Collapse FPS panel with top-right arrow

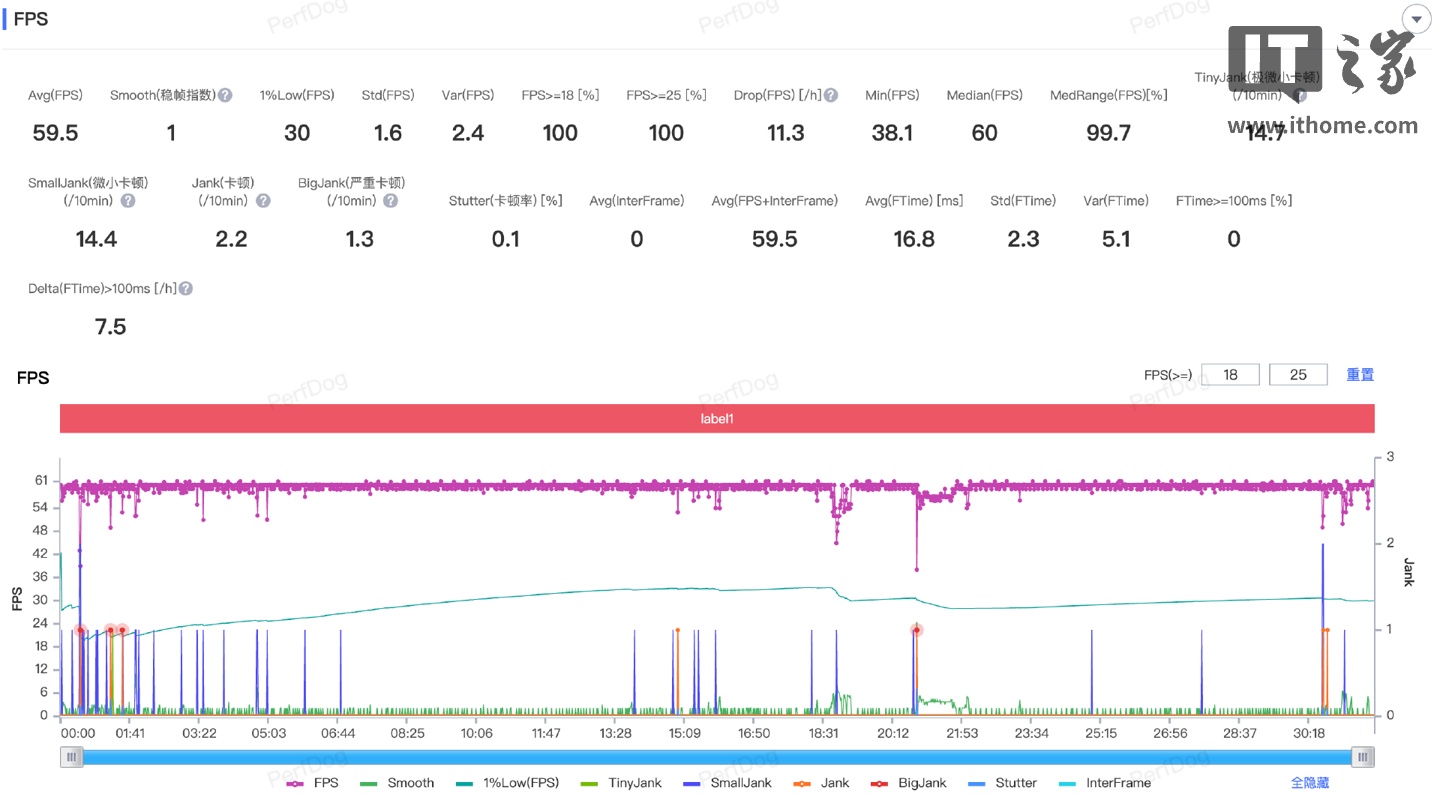(1416, 19)
